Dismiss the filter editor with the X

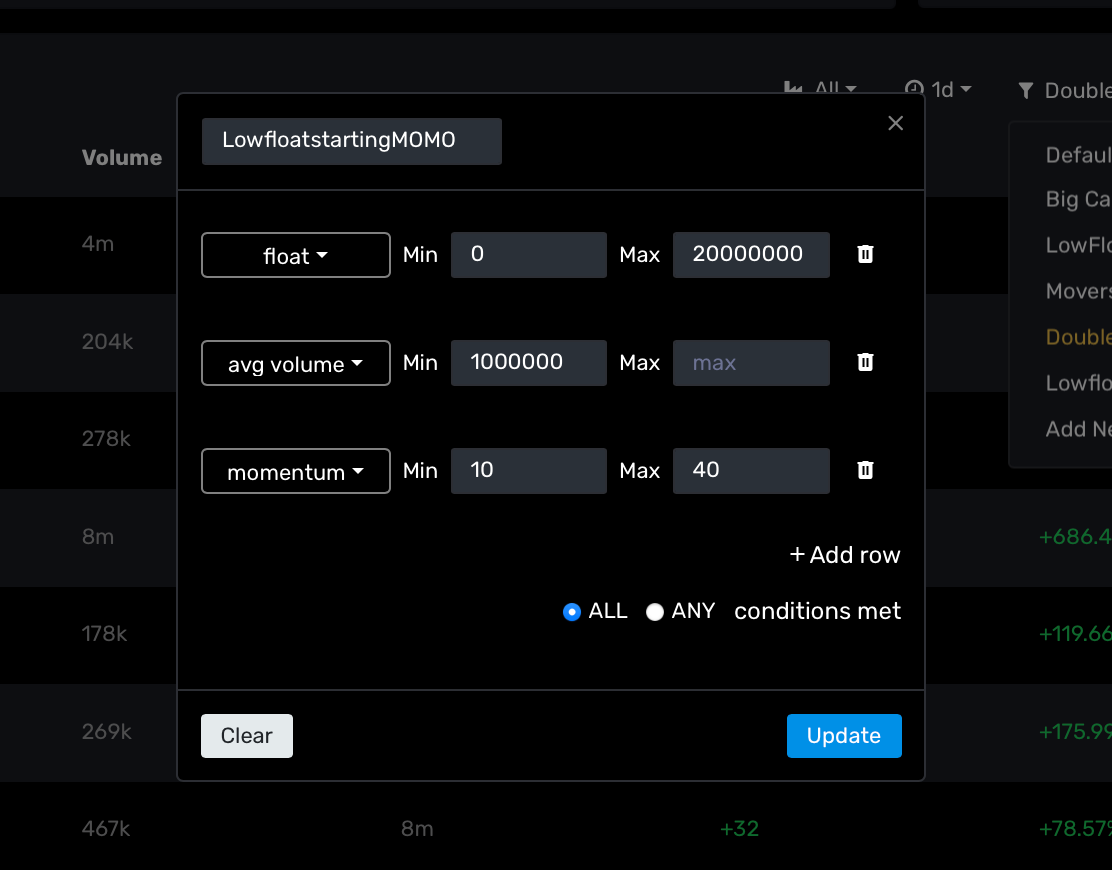pos(895,123)
